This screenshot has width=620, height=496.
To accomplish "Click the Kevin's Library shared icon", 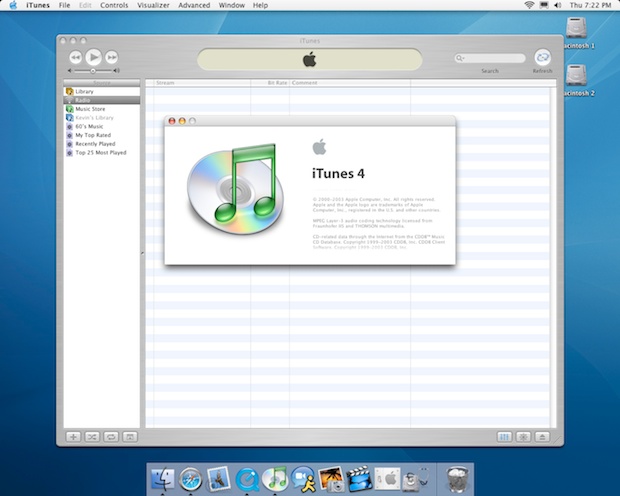I will point(70,117).
